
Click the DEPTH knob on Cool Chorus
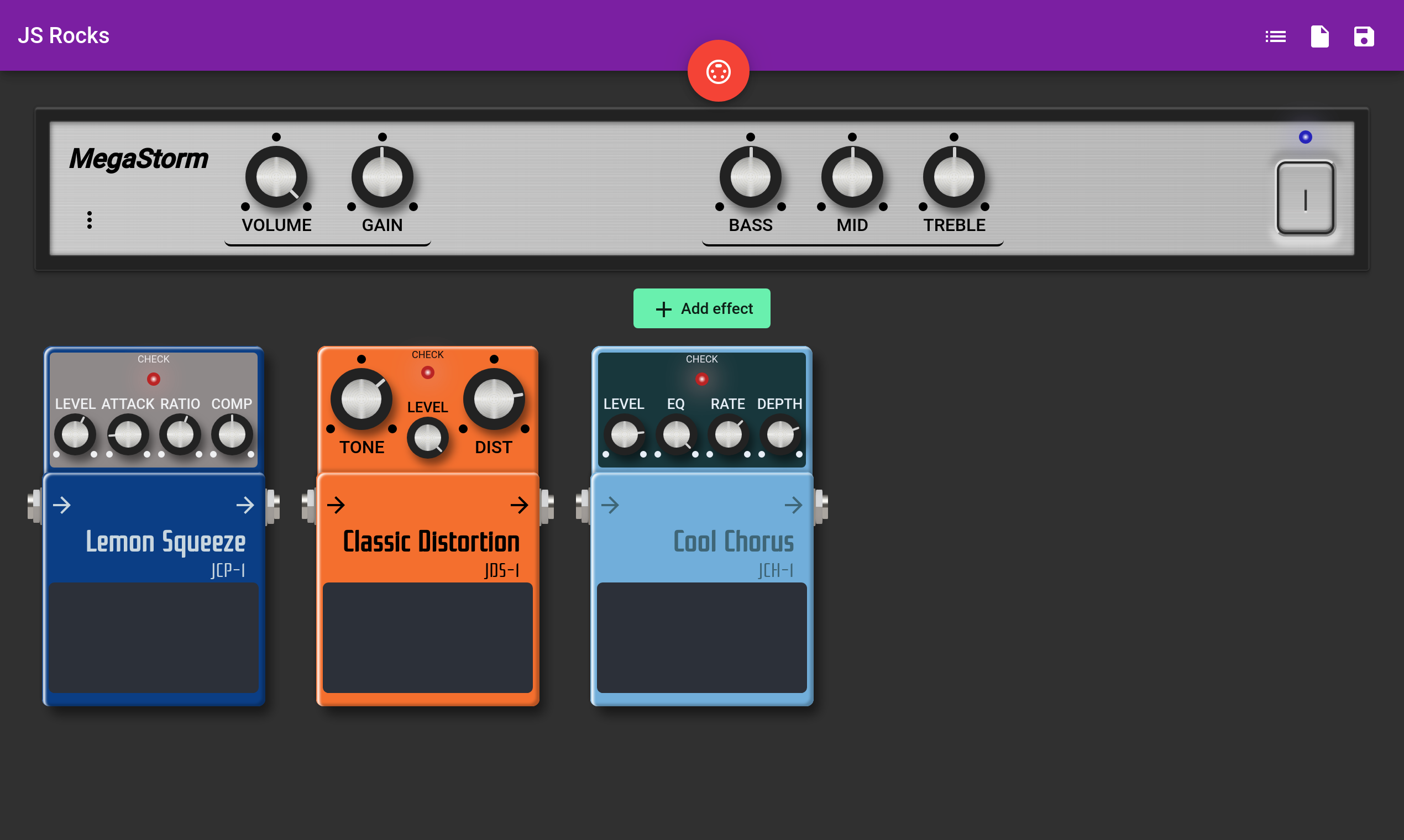[780, 435]
